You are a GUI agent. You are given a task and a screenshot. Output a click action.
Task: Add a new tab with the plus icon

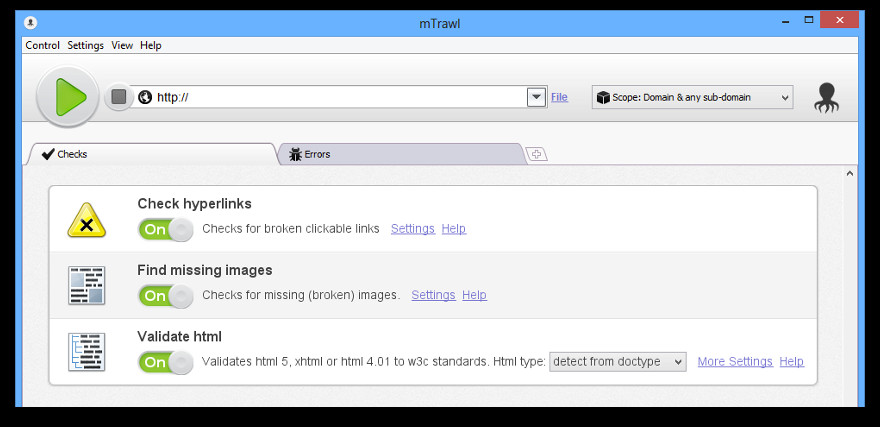point(536,154)
